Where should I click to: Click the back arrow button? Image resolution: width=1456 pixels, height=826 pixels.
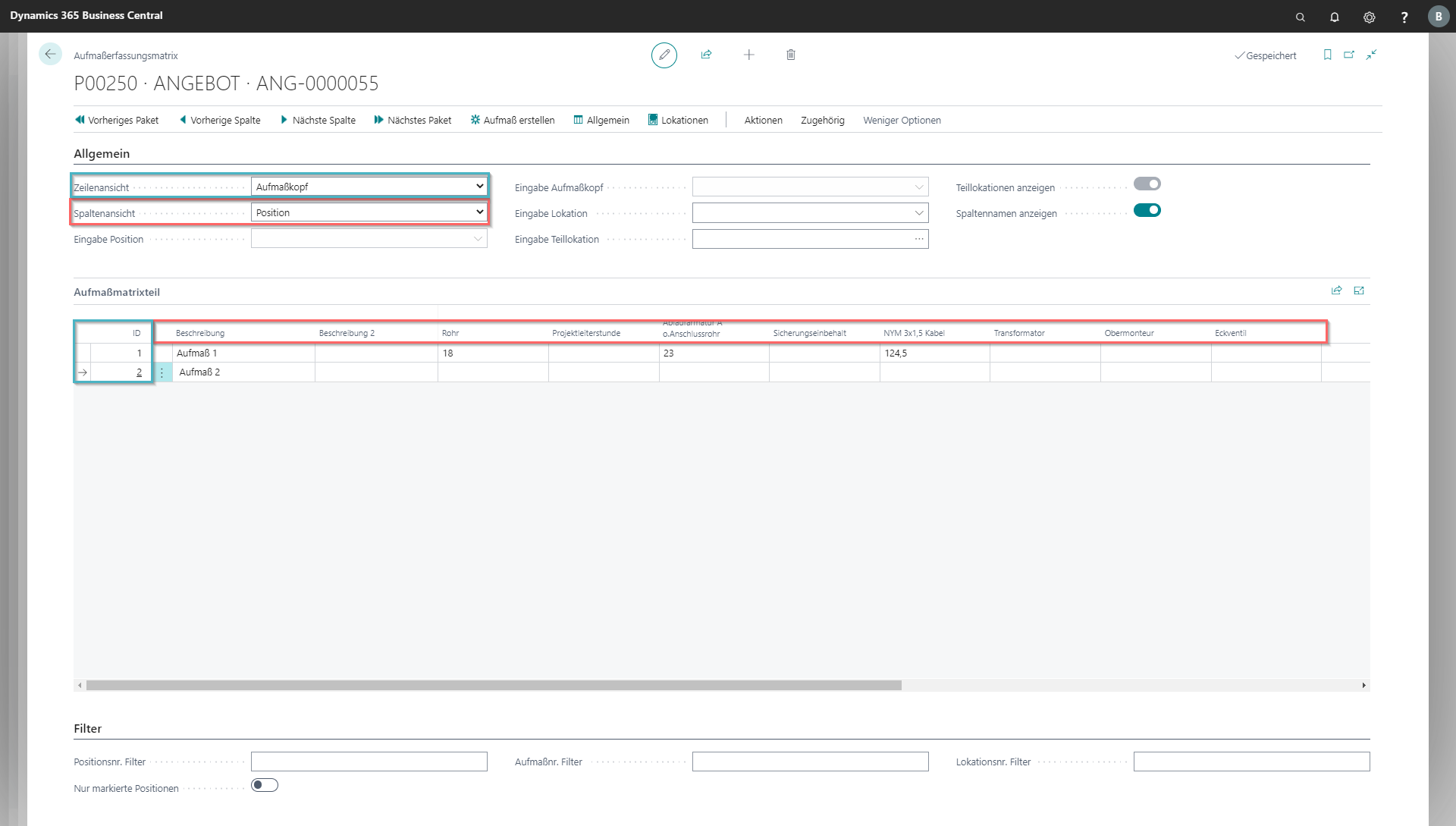50,54
